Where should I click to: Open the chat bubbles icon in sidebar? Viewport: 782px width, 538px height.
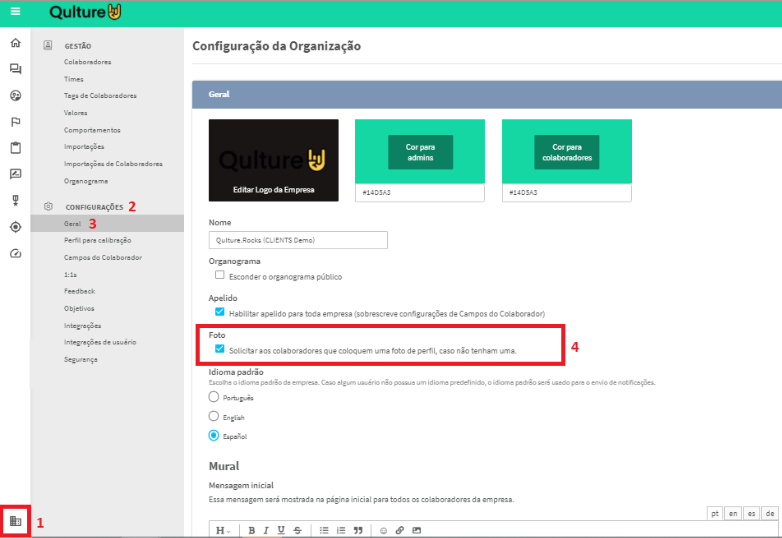[x=15, y=69]
